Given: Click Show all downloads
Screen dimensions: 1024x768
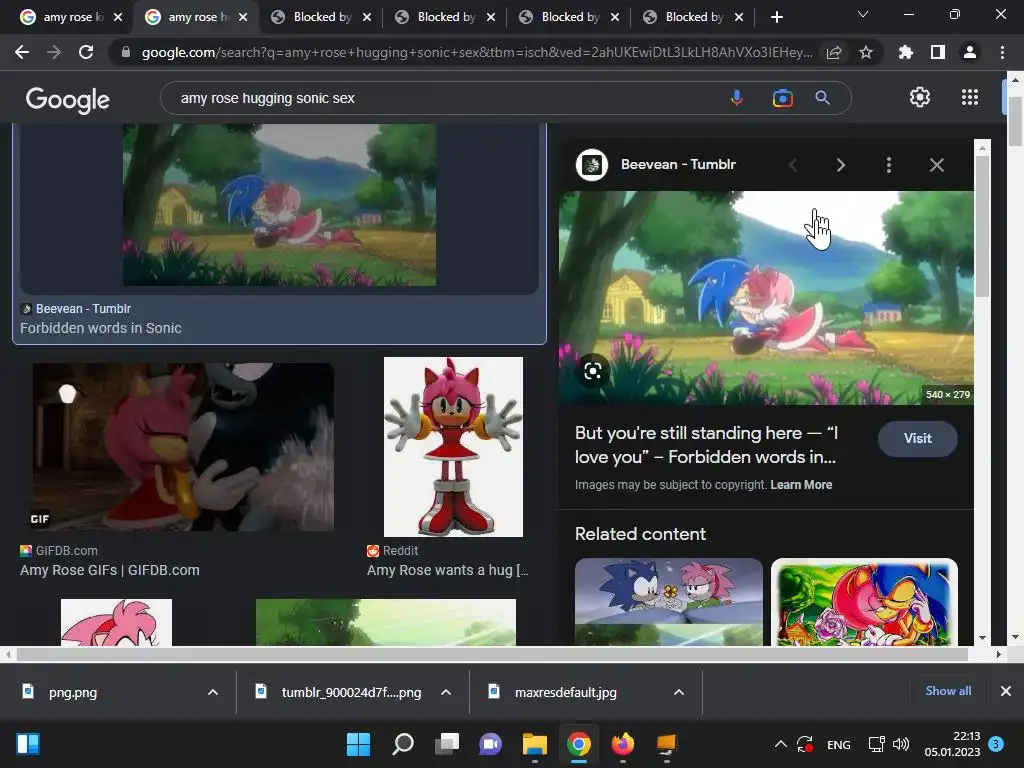Looking at the screenshot, I should pyautogui.click(x=948, y=691).
